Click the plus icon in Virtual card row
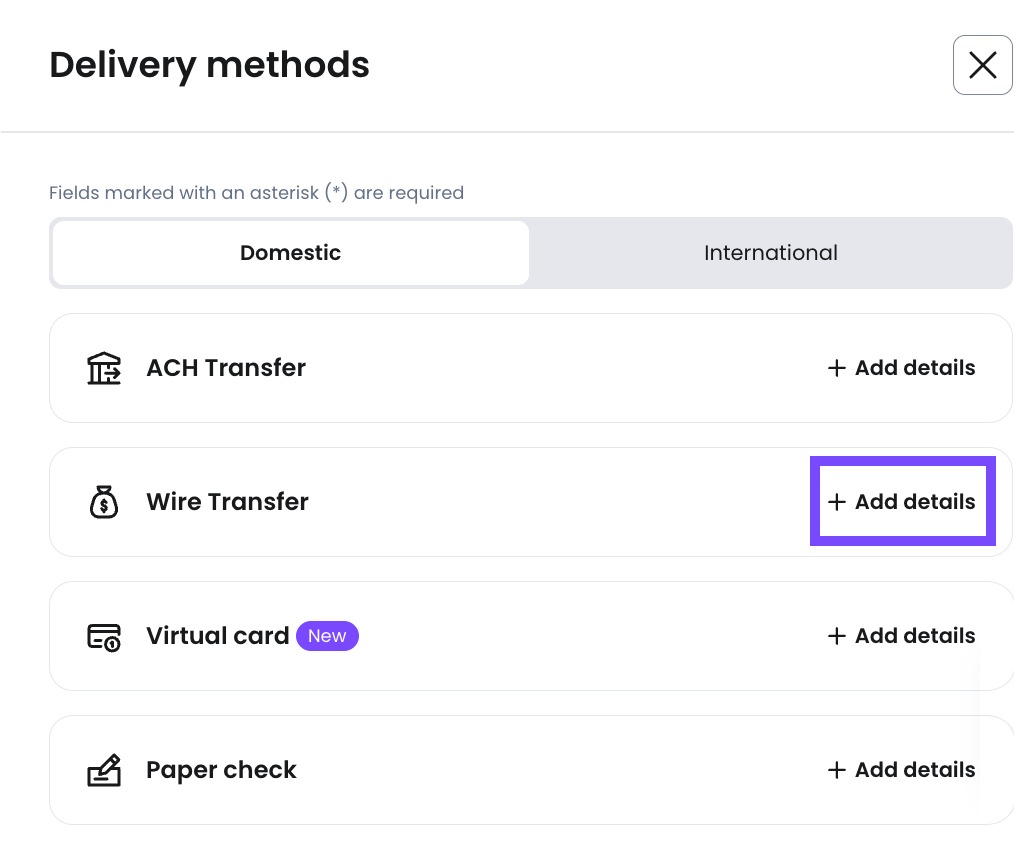Viewport: 1014px width, 842px height. [x=836, y=636]
